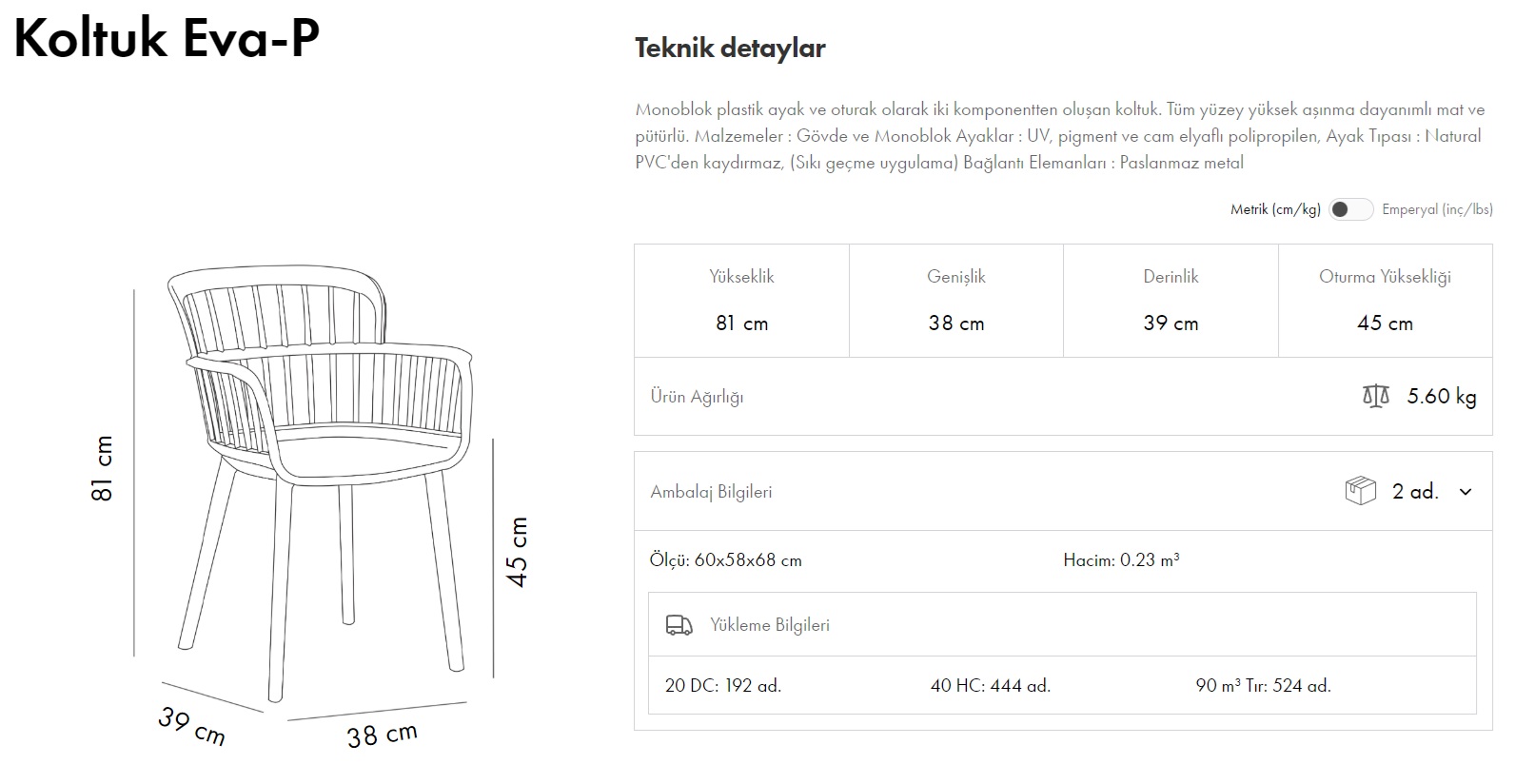Click the package box icon
The height and width of the screenshot is (784, 1515).
(1361, 491)
